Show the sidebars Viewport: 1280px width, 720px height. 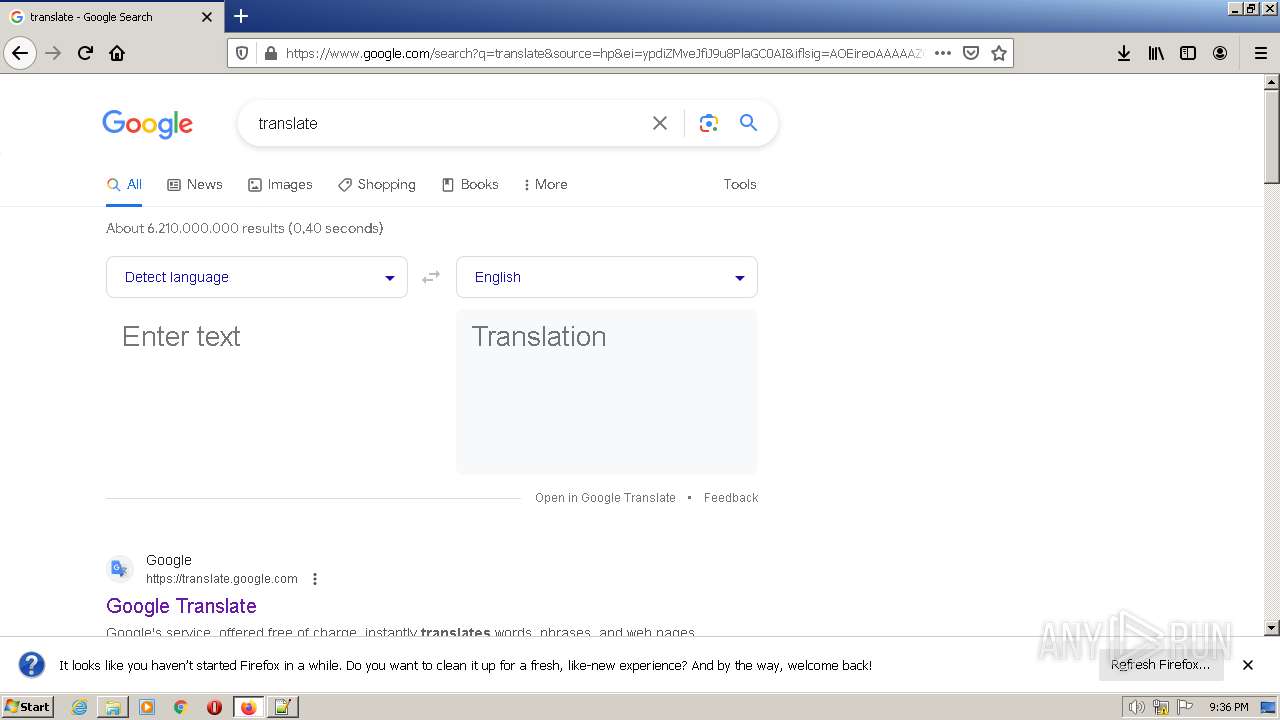1188,53
